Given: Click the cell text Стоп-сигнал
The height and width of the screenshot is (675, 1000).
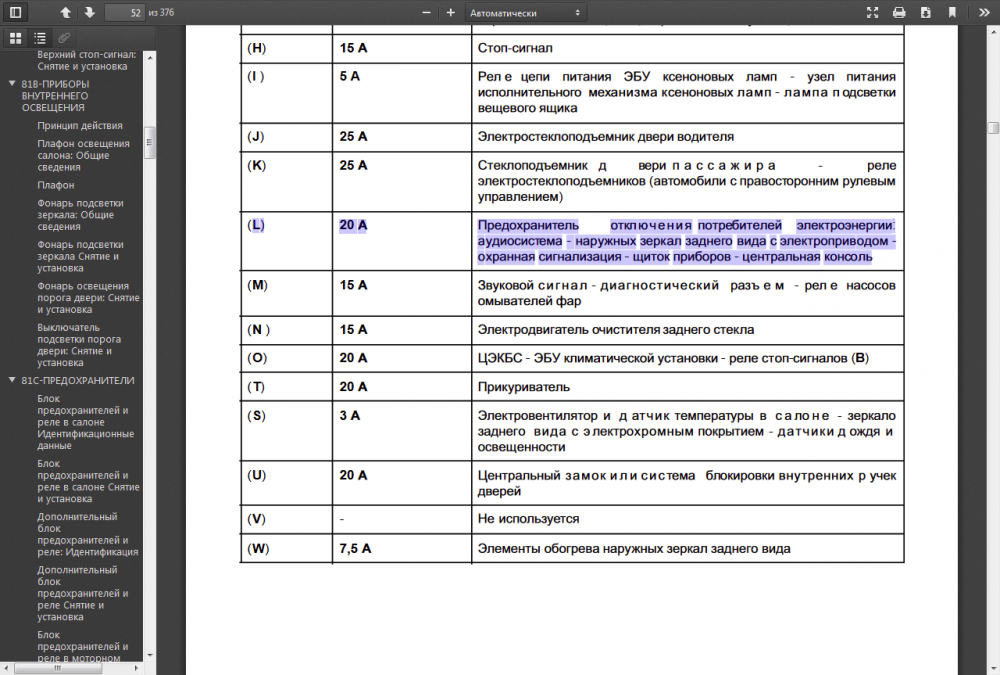Looking at the screenshot, I should tap(515, 48).
